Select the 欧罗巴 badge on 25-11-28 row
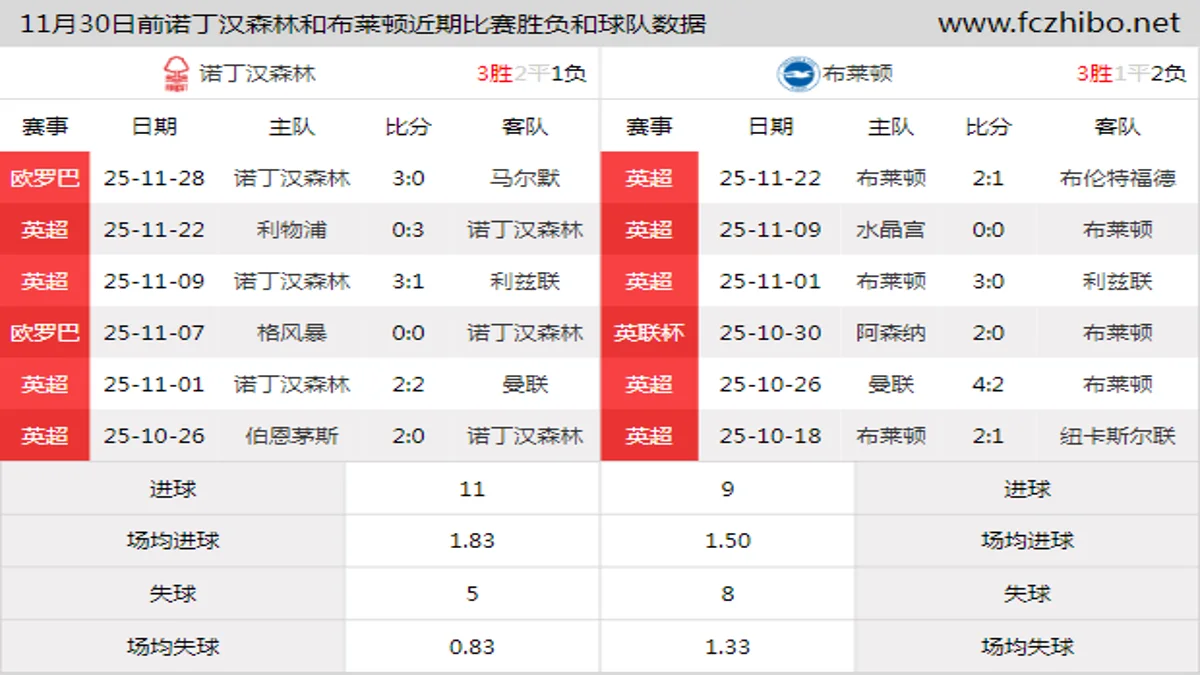The width and height of the screenshot is (1200, 675). coord(45,178)
